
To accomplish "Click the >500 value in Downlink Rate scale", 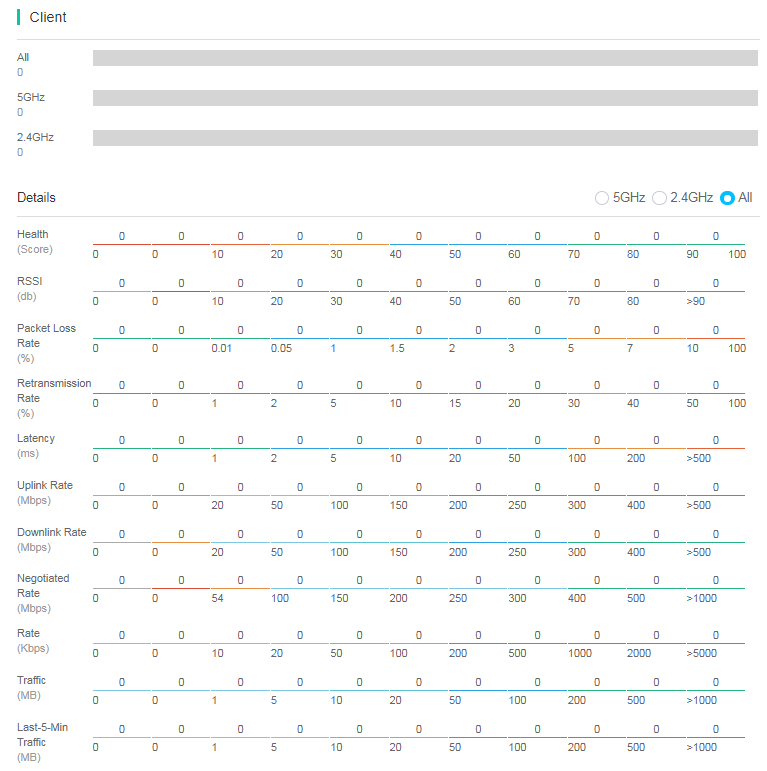I will point(699,553).
